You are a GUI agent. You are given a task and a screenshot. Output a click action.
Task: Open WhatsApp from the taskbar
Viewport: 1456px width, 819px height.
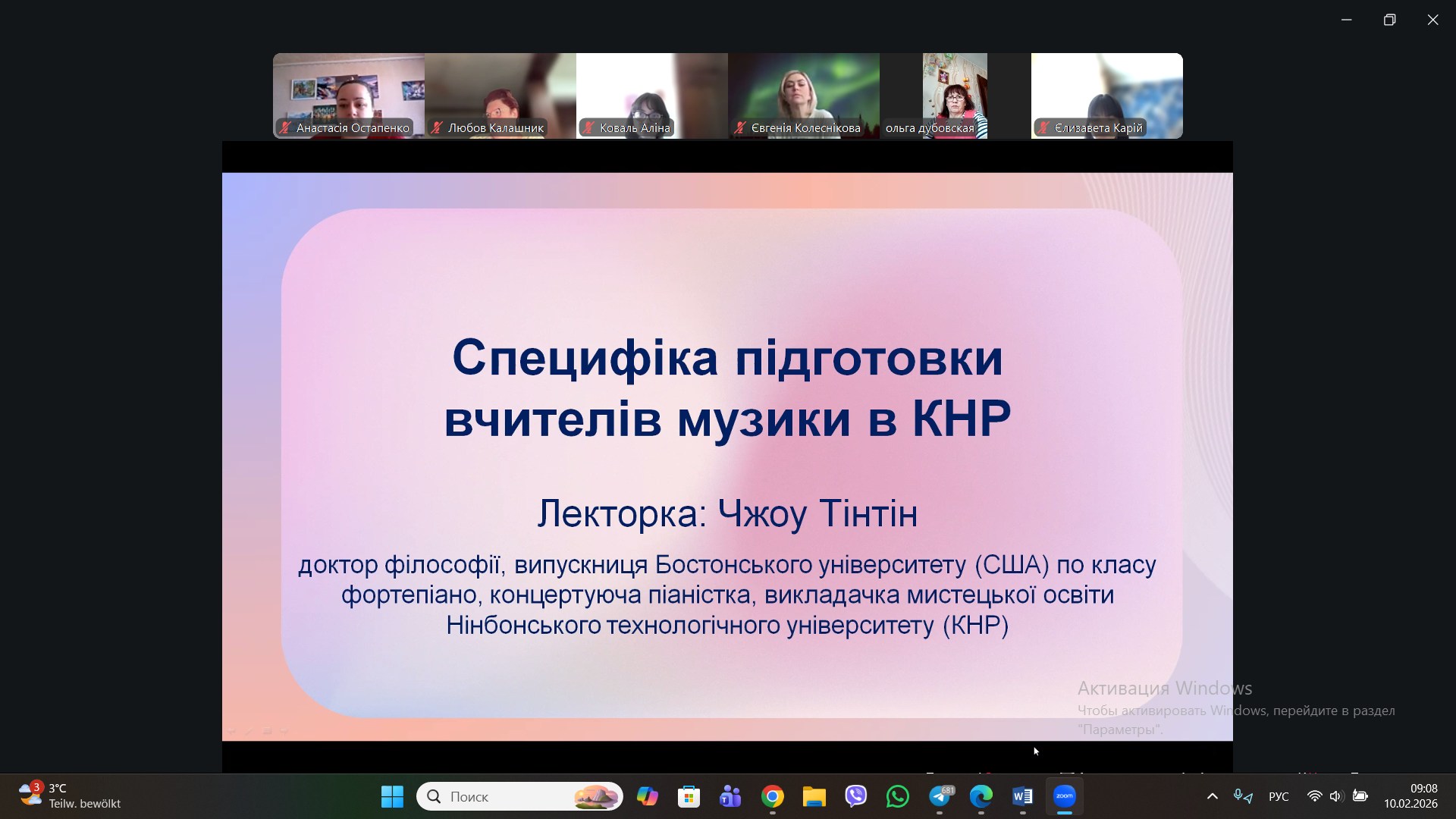coord(898,796)
